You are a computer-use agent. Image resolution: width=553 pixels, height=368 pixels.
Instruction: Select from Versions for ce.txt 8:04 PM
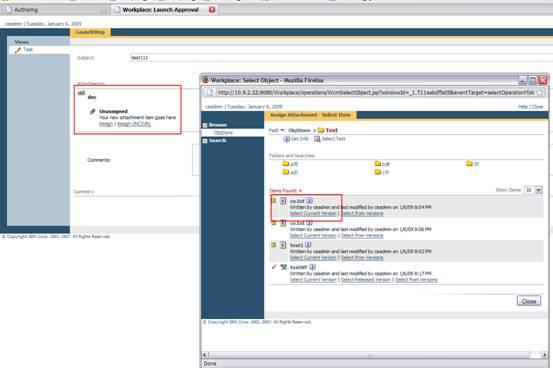coord(362,213)
